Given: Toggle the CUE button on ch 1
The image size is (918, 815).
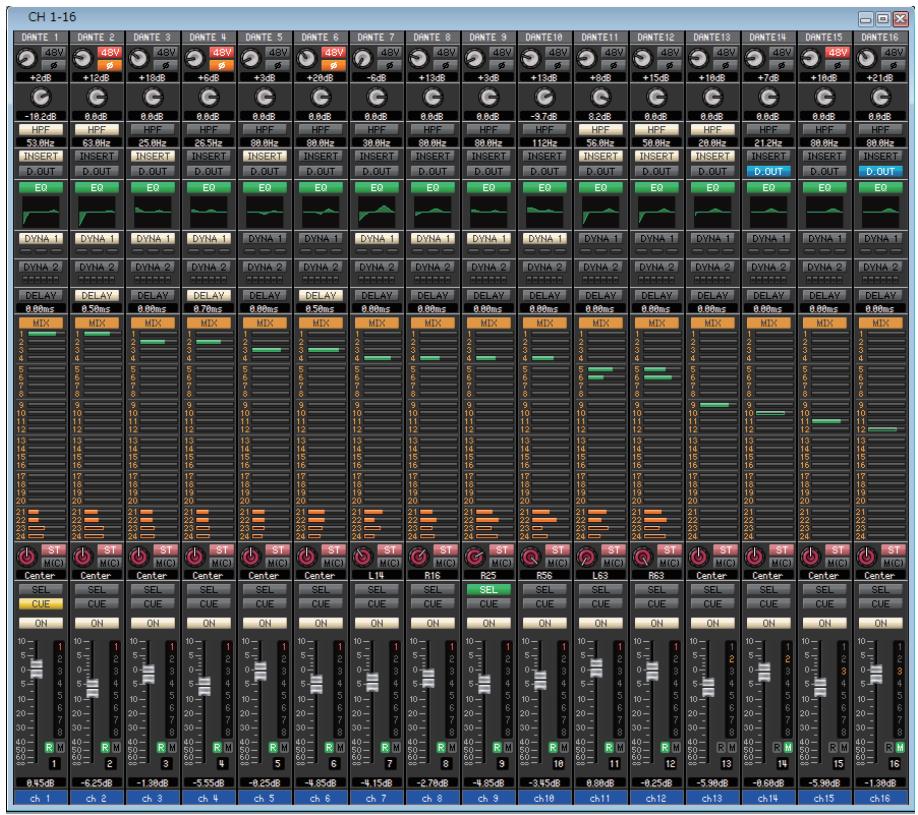Looking at the screenshot, I should point(40,604).
